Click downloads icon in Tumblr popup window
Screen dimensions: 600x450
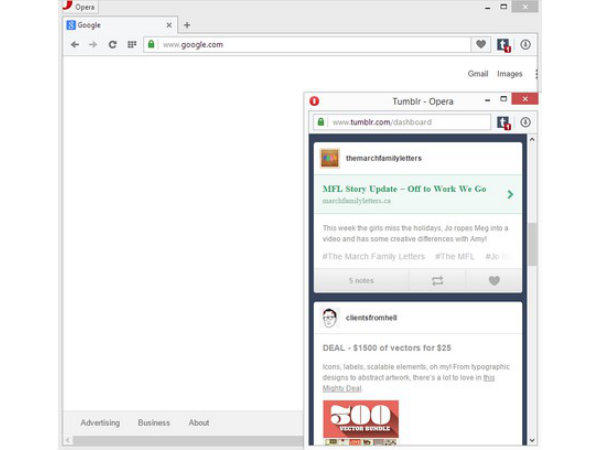pos(525,122)
